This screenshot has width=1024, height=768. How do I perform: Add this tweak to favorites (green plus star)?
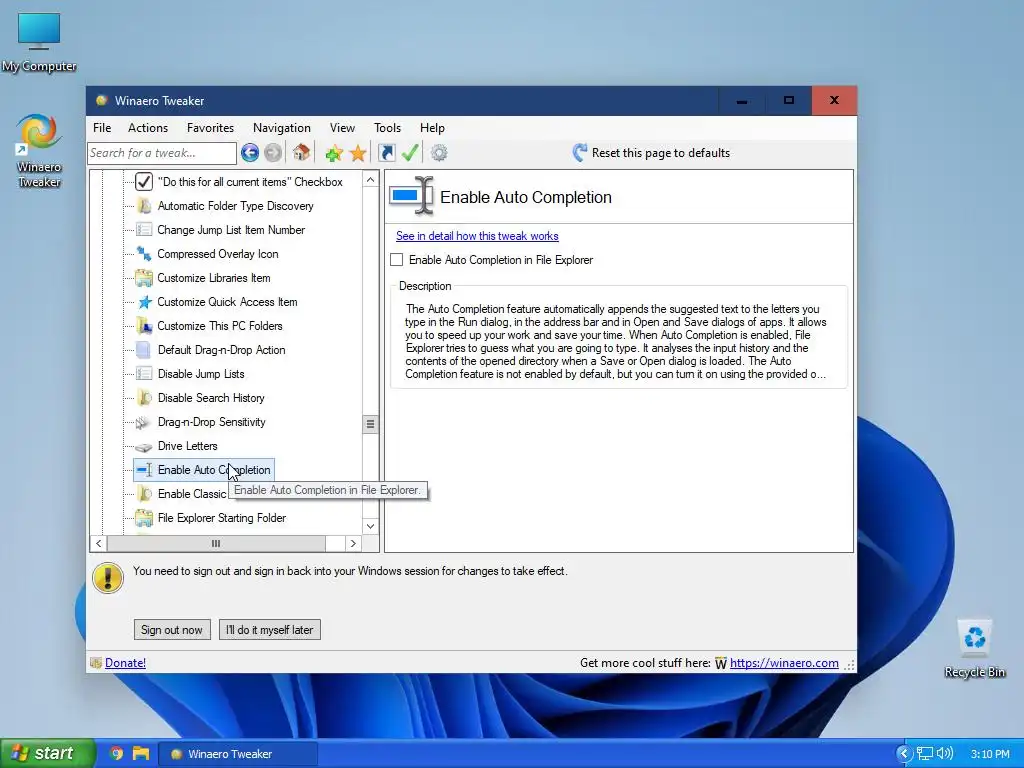pyautogui.click(x=334, y=153)
